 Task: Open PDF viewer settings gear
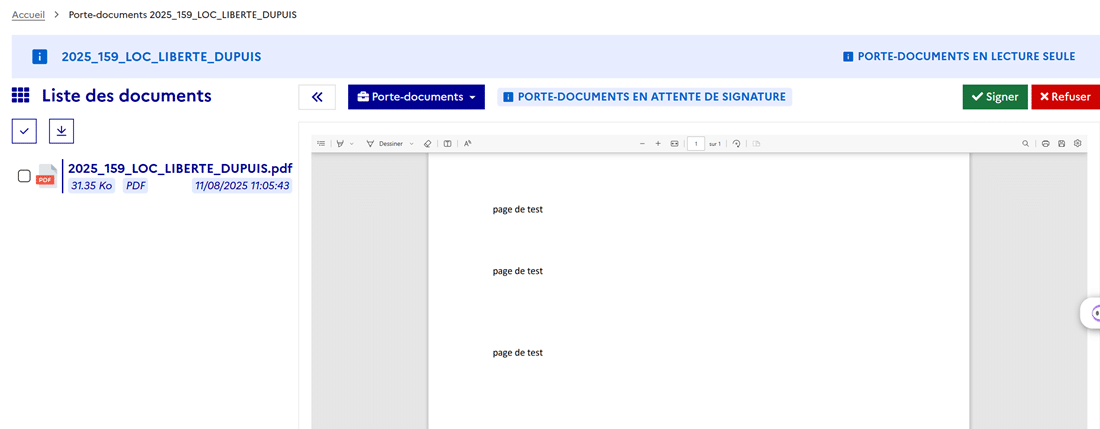[x=1078, y=144]
